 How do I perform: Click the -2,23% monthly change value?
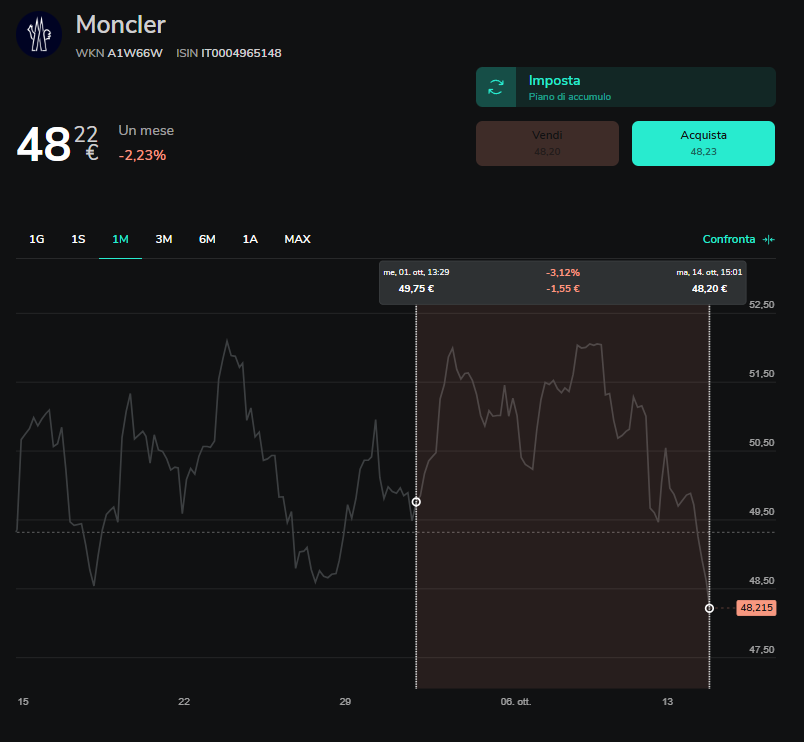(x=142, y=155)
